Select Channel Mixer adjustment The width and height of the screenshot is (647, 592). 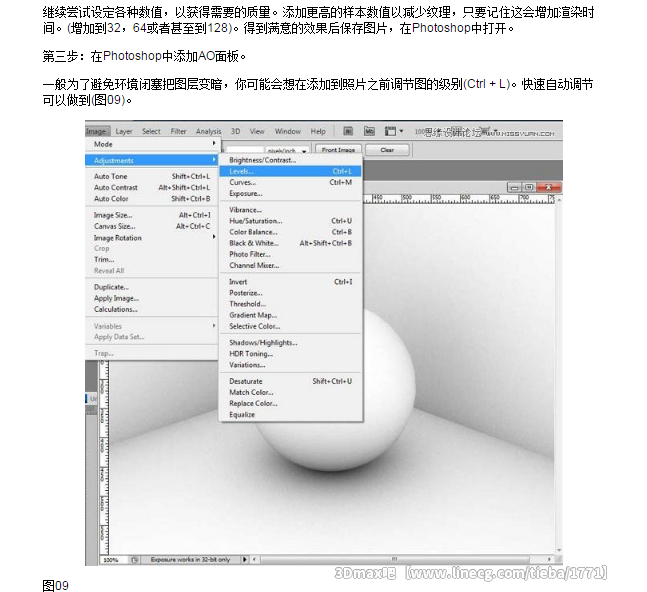pos(290,265)
